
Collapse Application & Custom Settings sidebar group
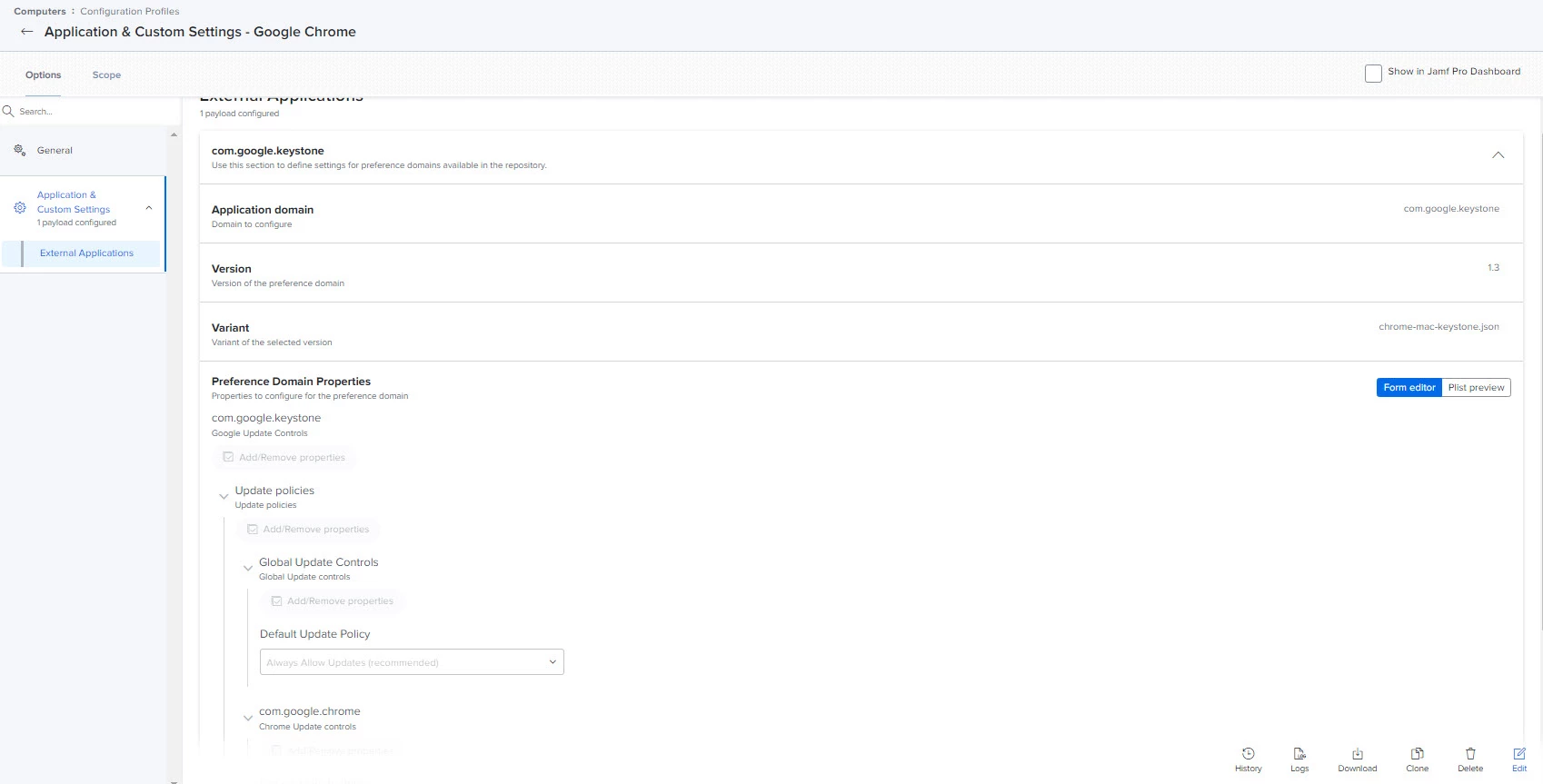tap(149, 208)
